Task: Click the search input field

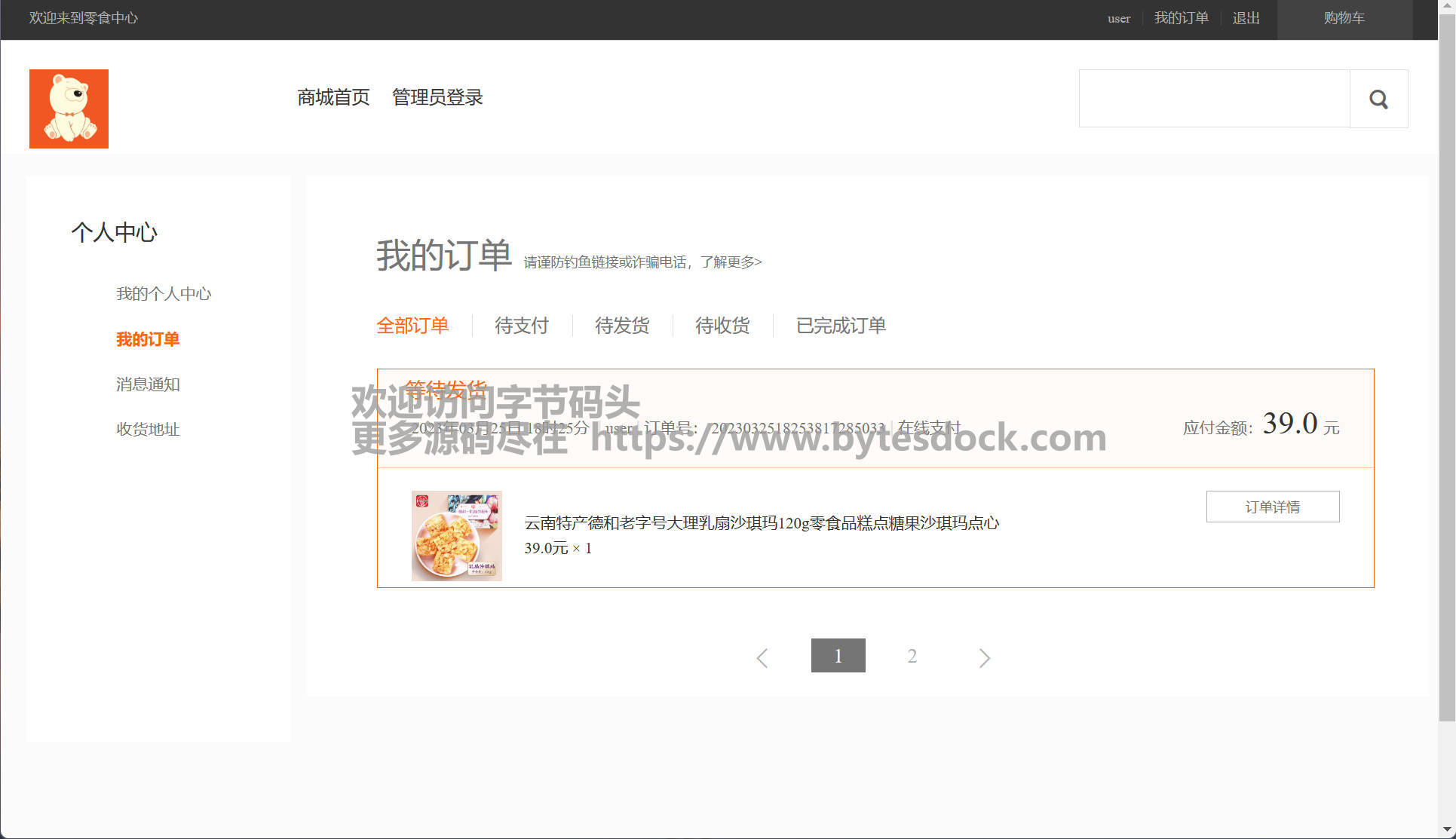Action: pos(1214,99)
